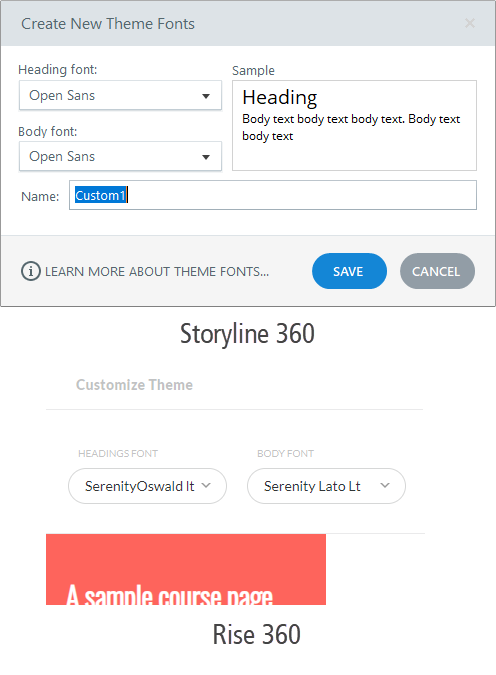Screen dimensions: 496x675
Task: Open Learn More About Theme Fonts link
Action: [157, 272]
